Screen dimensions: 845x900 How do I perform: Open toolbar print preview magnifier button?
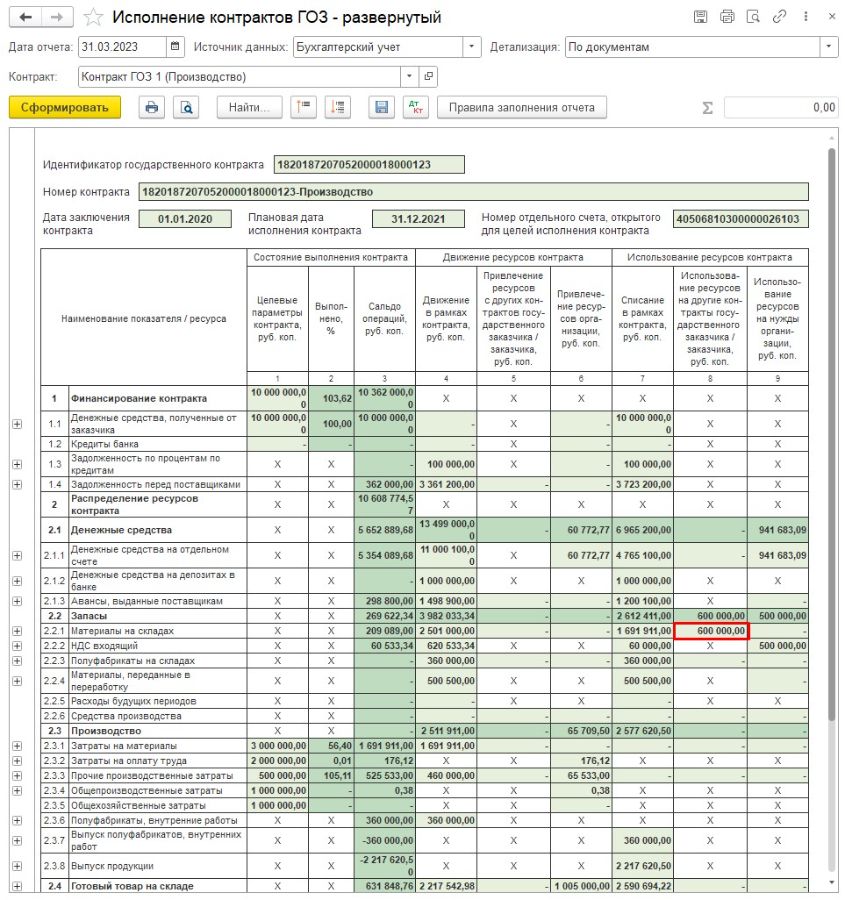coord(187,107)
